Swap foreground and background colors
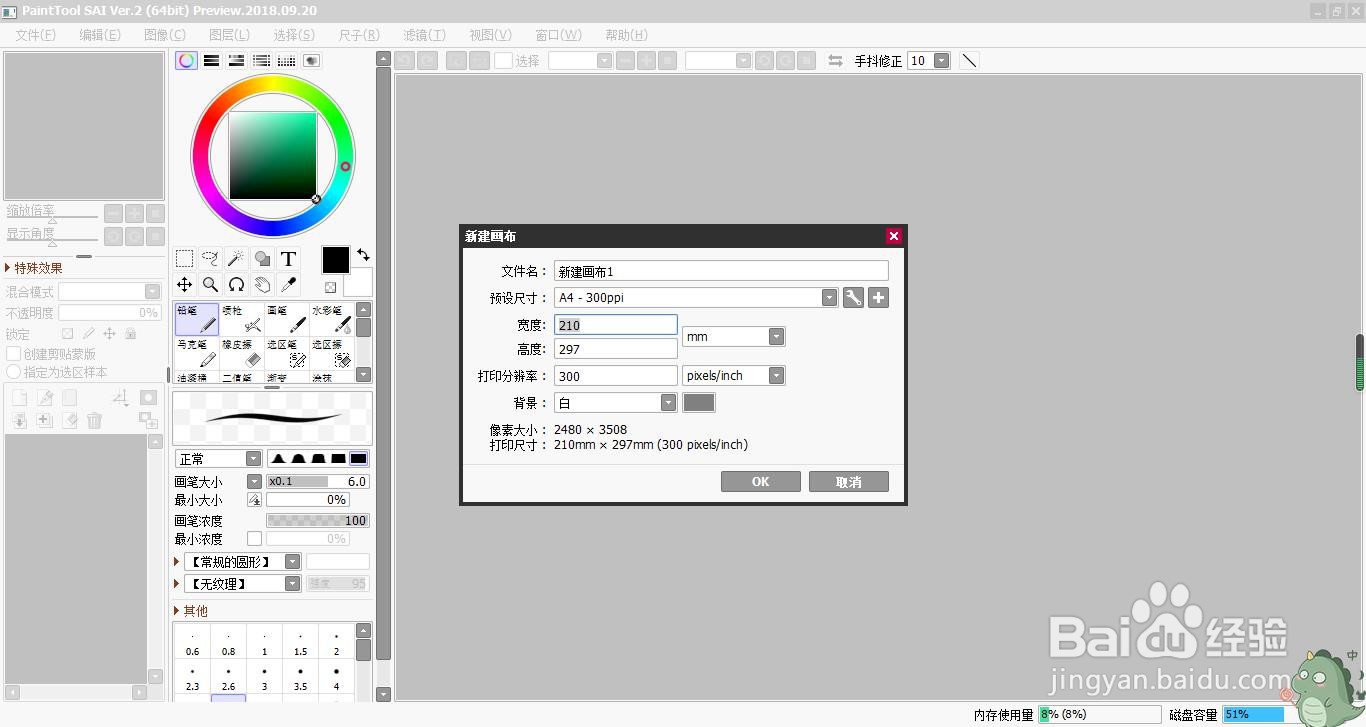 pyautogui.click(x=363, y=255)
